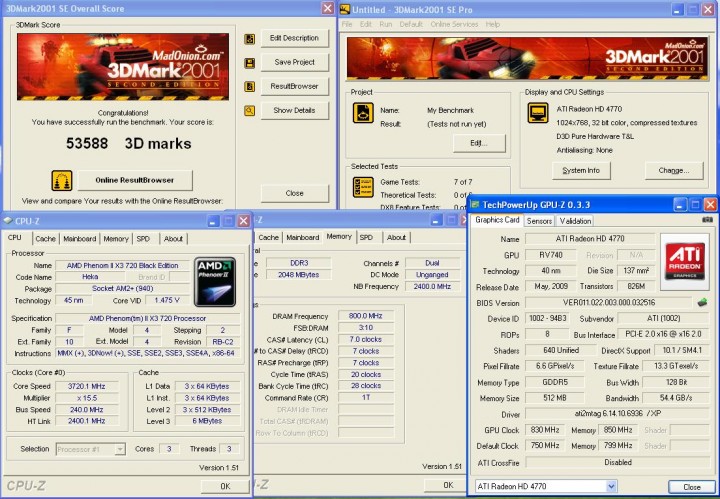Click the monitor icon in Display and CPU Settings

pyautogui.click(x=537, y=112)
